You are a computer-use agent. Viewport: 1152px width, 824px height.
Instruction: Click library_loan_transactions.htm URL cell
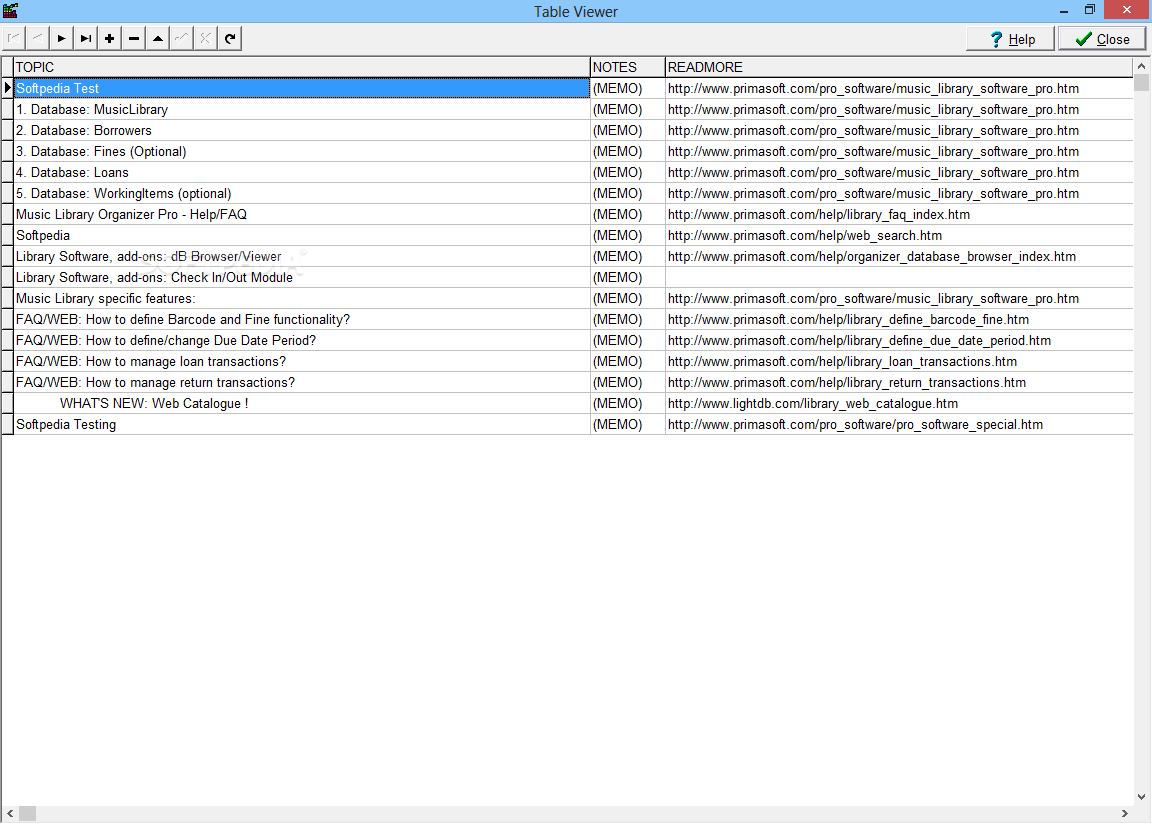(x=899, y=361)
